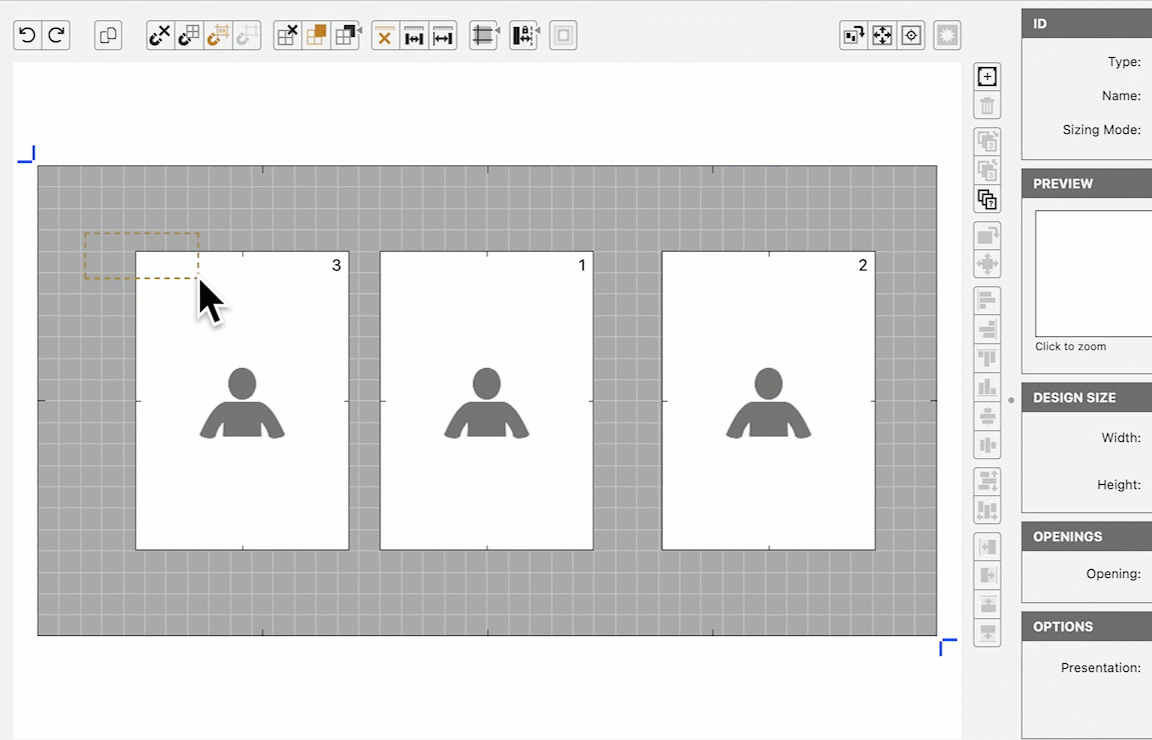Click the preview thumbnail to zoom
The height and width of the screenshot is (740, 1152).
pyautogui.click(x=1093, y=273)
